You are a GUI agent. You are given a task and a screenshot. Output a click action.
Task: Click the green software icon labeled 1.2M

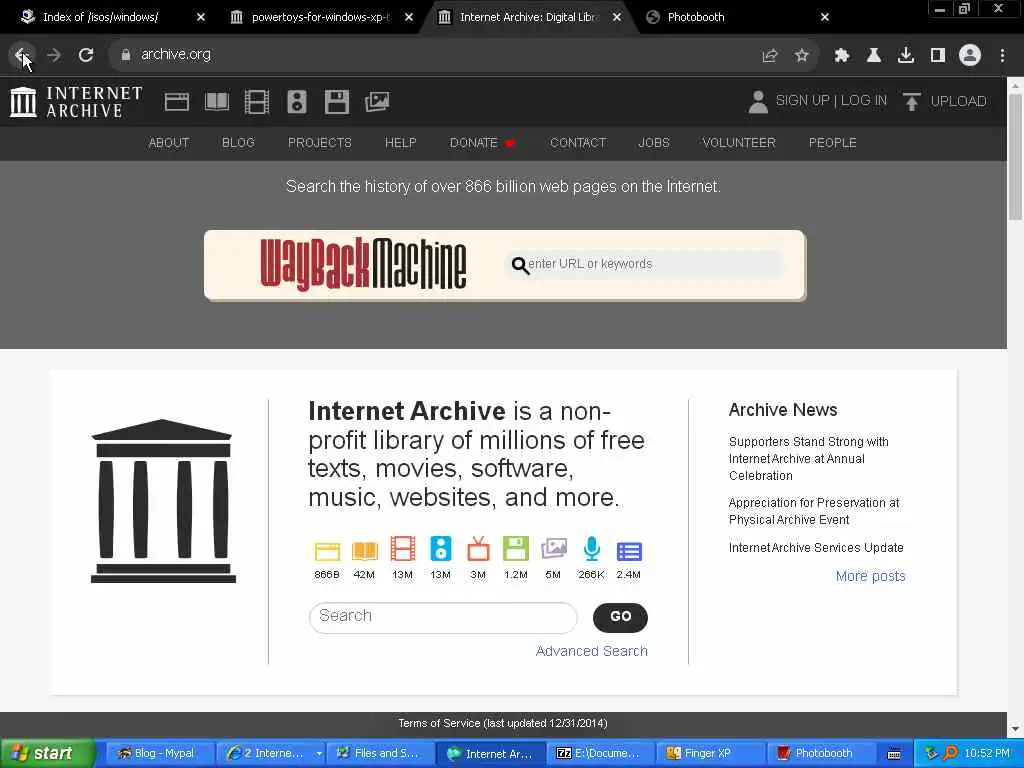pos(515,549)
